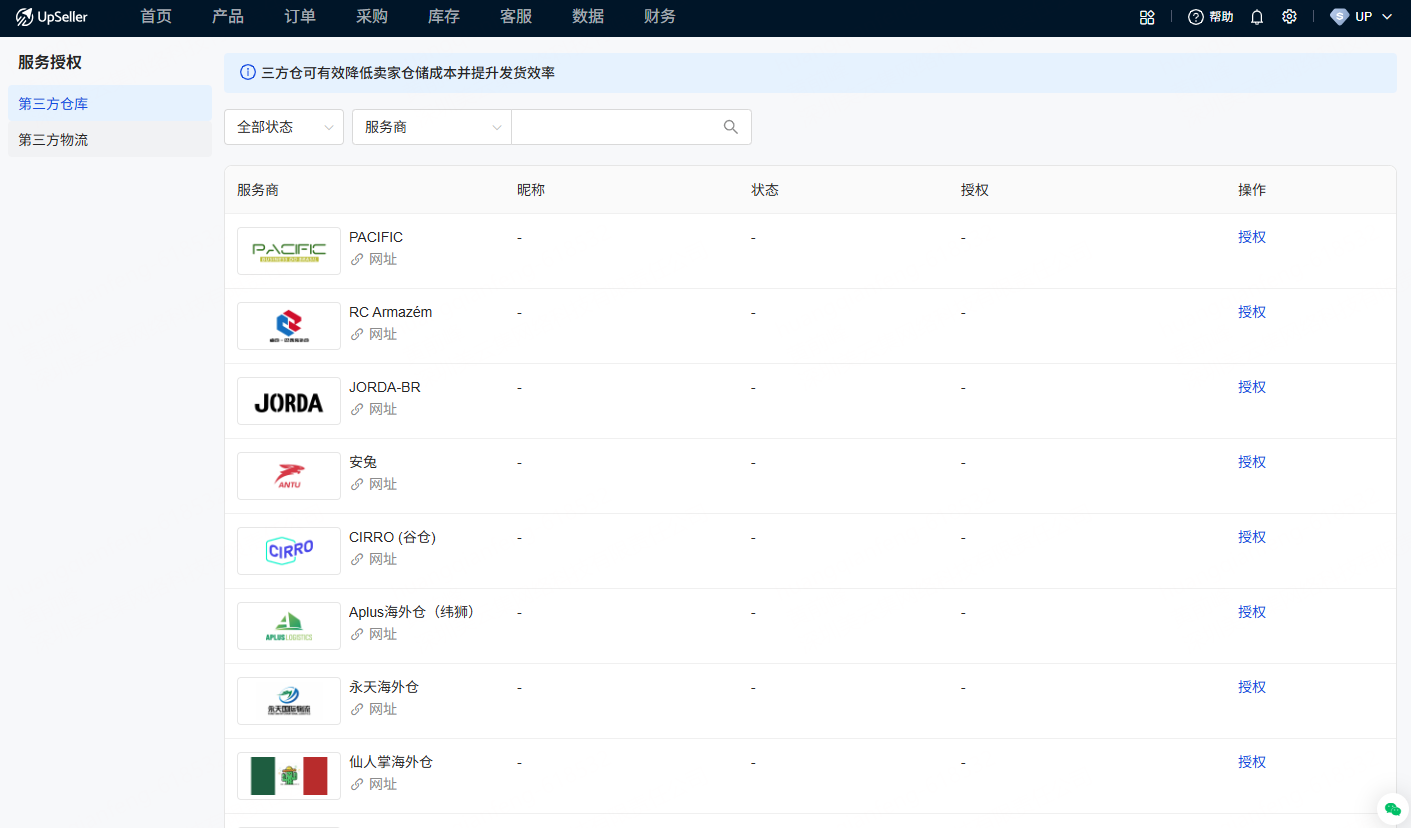Click the info icon in the banner

(x=248, y=72)
